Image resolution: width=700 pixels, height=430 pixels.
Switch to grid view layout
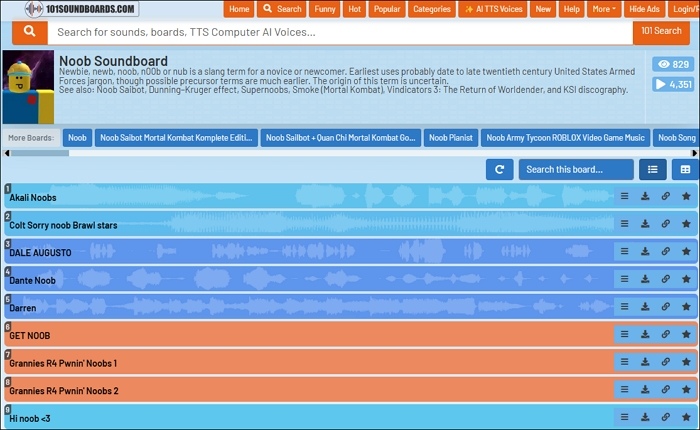pos(685,170)
